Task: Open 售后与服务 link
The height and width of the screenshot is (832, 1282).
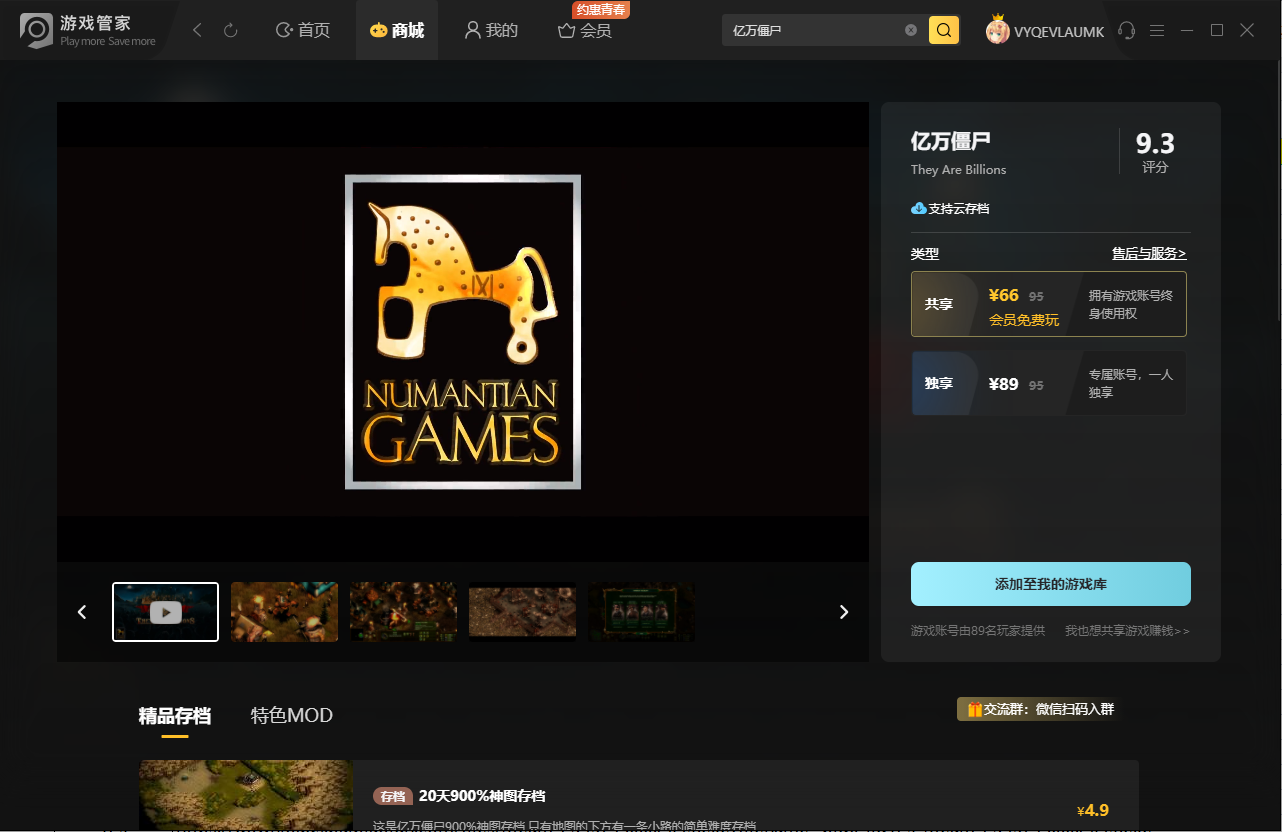Action: coord(1149,254)
